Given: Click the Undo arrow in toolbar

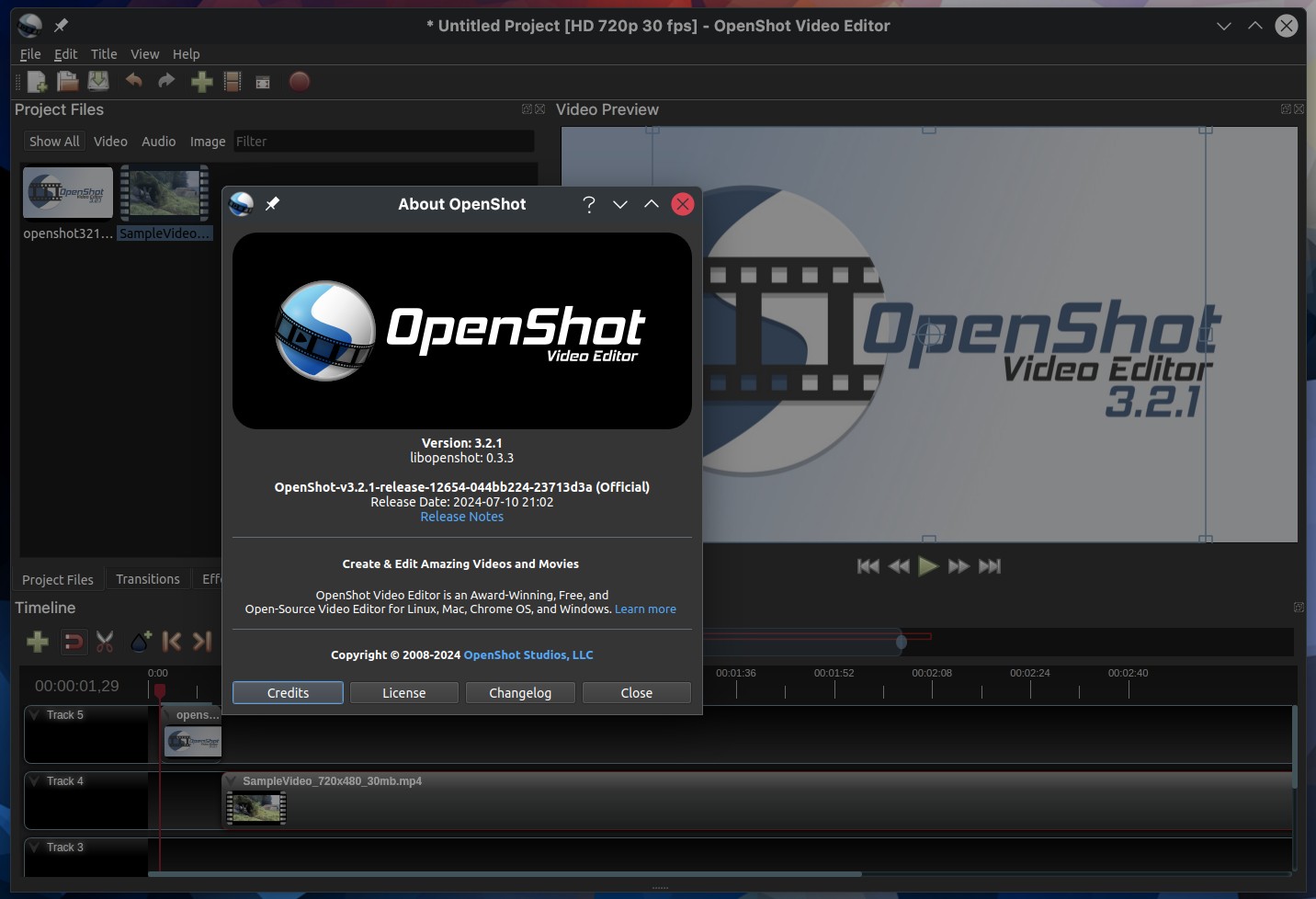Looking at the screenshot, I should click(x=134, y=81).
